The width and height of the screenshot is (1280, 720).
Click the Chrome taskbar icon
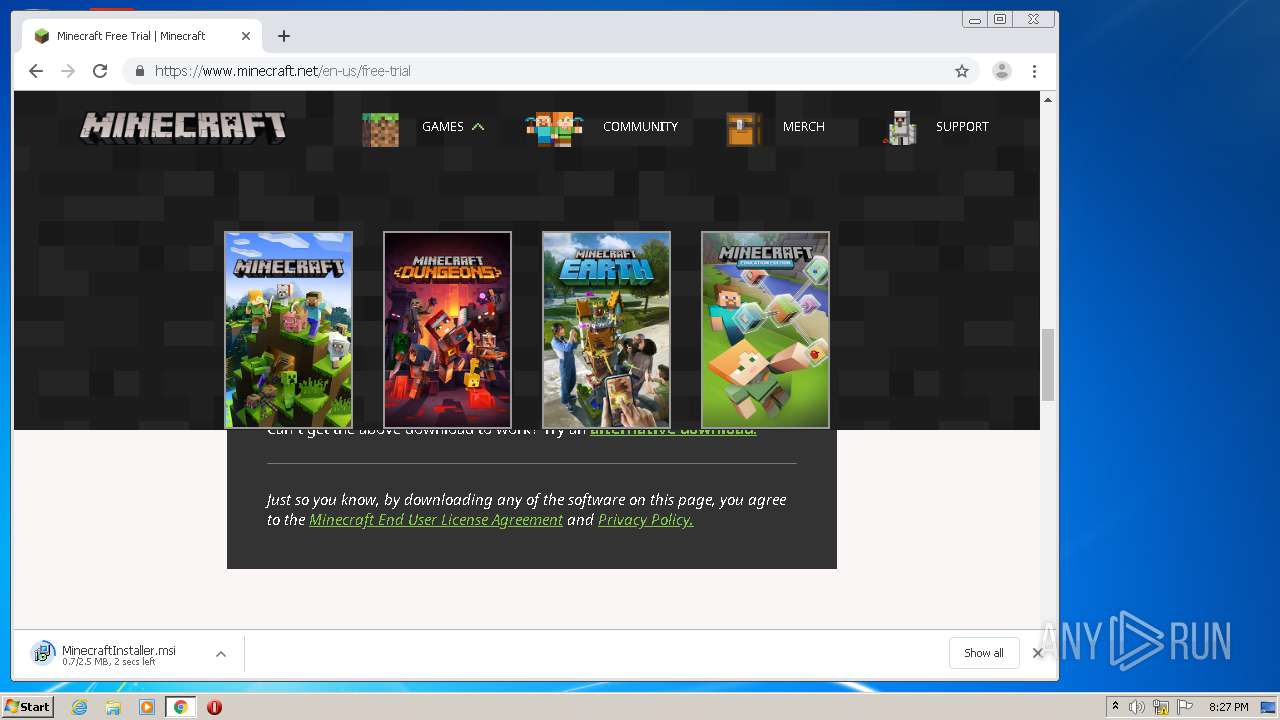pos(181,707)
